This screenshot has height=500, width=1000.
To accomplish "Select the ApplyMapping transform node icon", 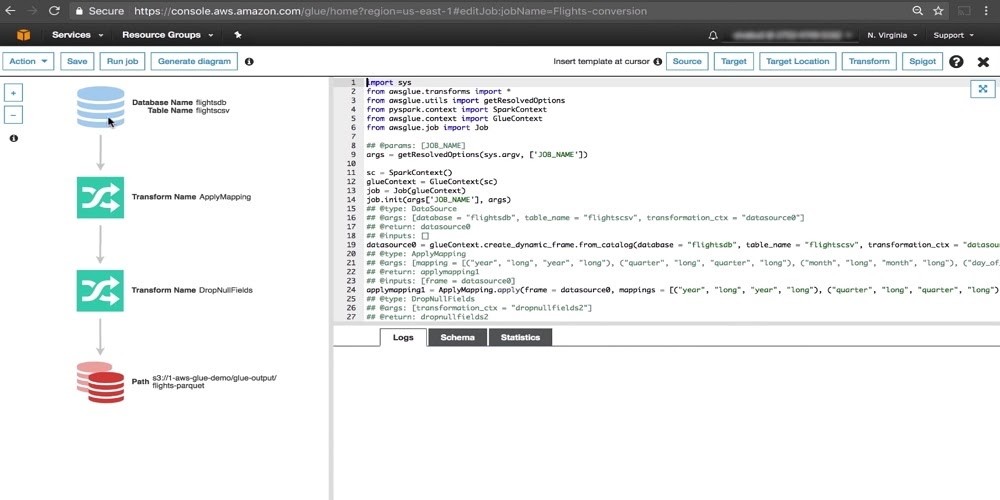I will pos(100,197).
